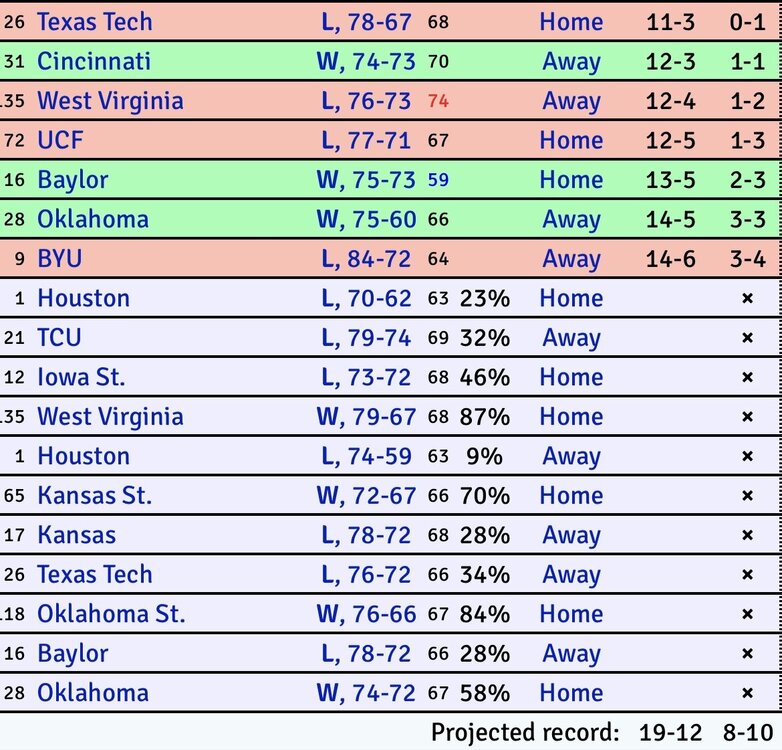Open the W, 75-73 Baylor game
This screenshot has height=750, width=782.
point(366,180)
